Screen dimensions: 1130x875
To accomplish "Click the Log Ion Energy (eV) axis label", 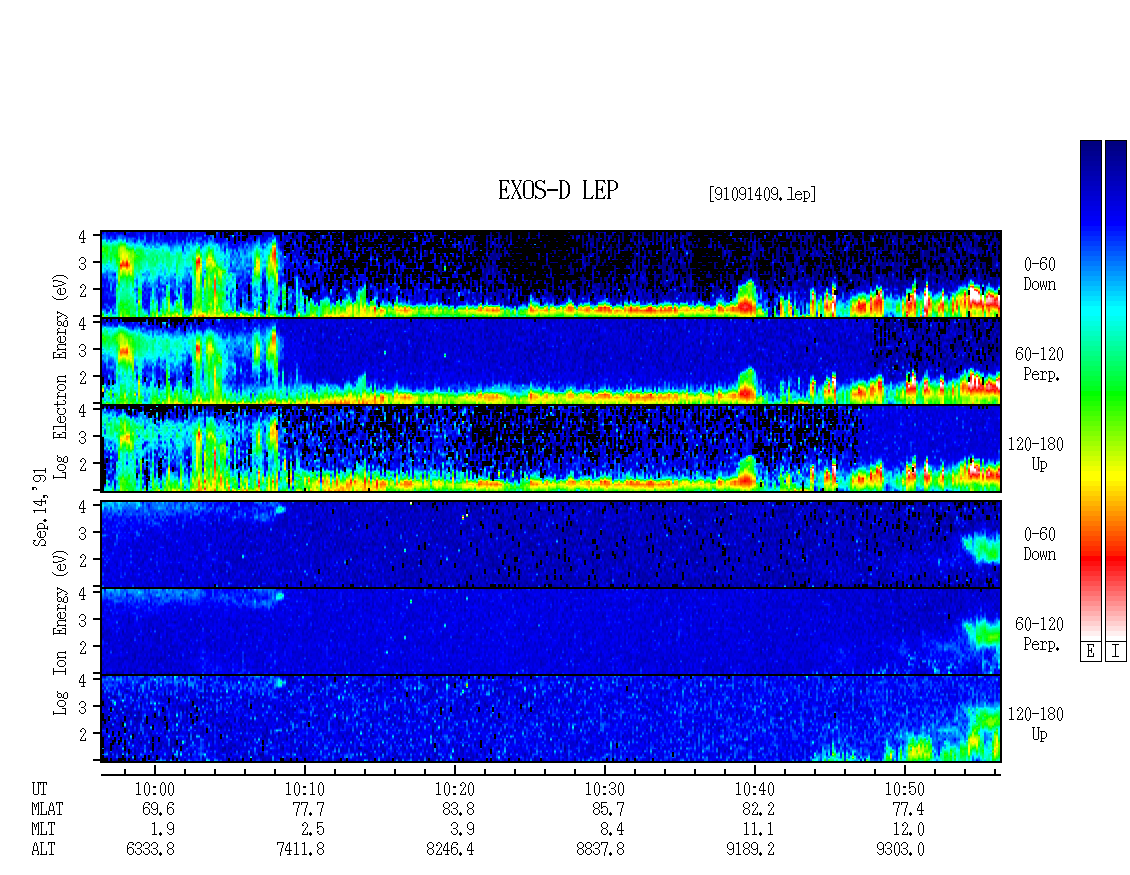I will pos(61,633).
